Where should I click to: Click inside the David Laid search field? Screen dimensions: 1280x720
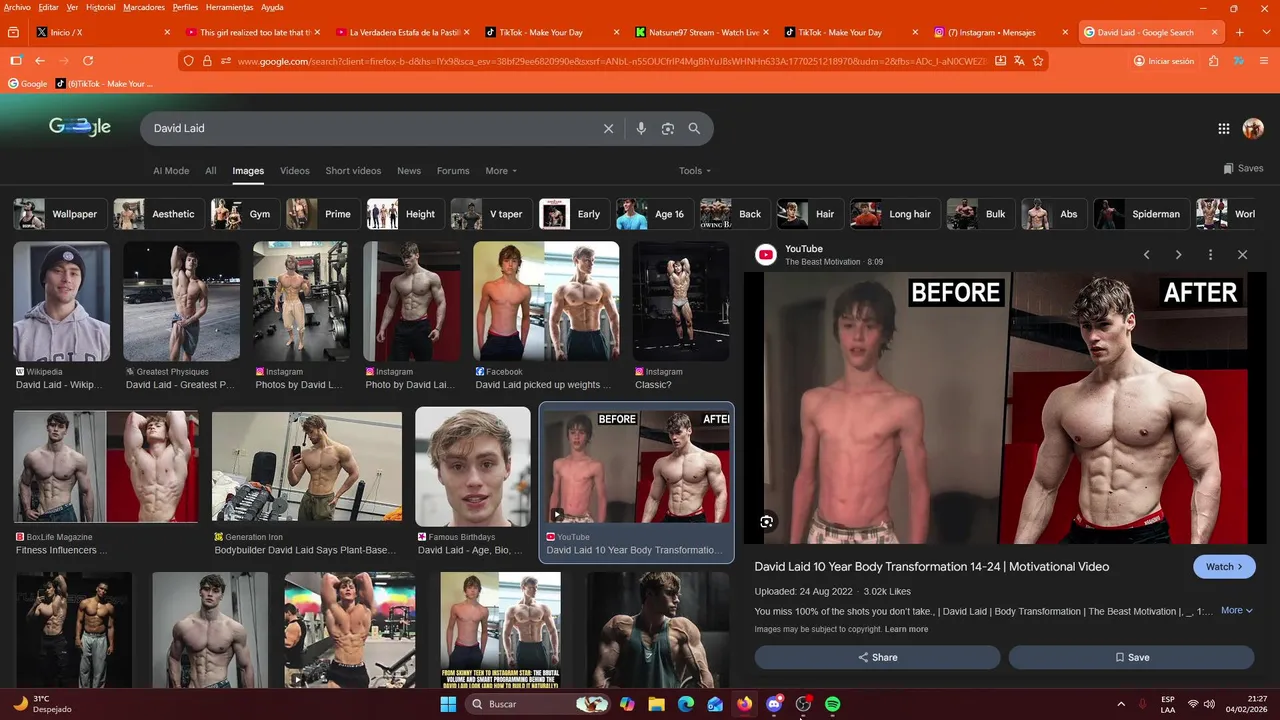click(370, 129)
